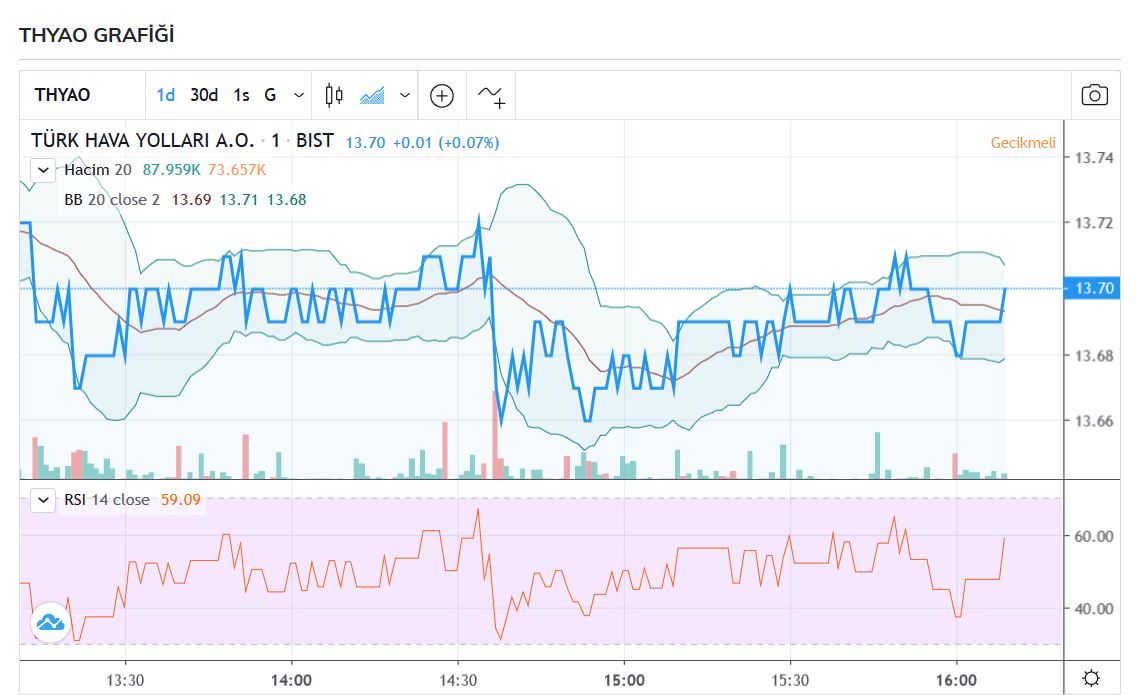This screenshot has height=695, width=1139.
Task: Select the 30d interval
Action: click(x=204, y=95)
